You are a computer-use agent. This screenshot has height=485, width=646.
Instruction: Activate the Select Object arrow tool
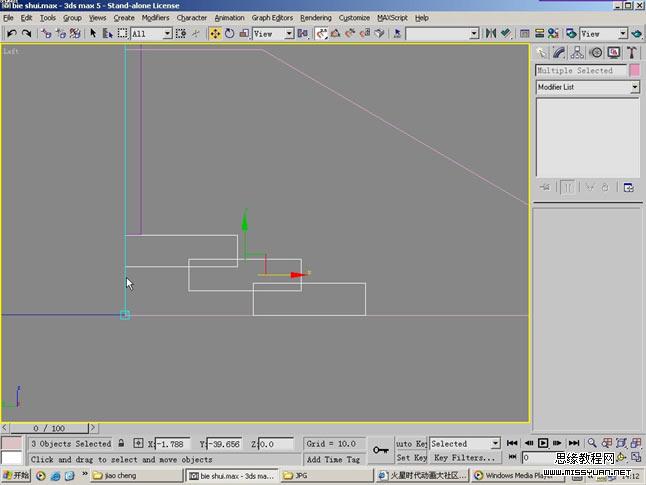click(93, 33)
